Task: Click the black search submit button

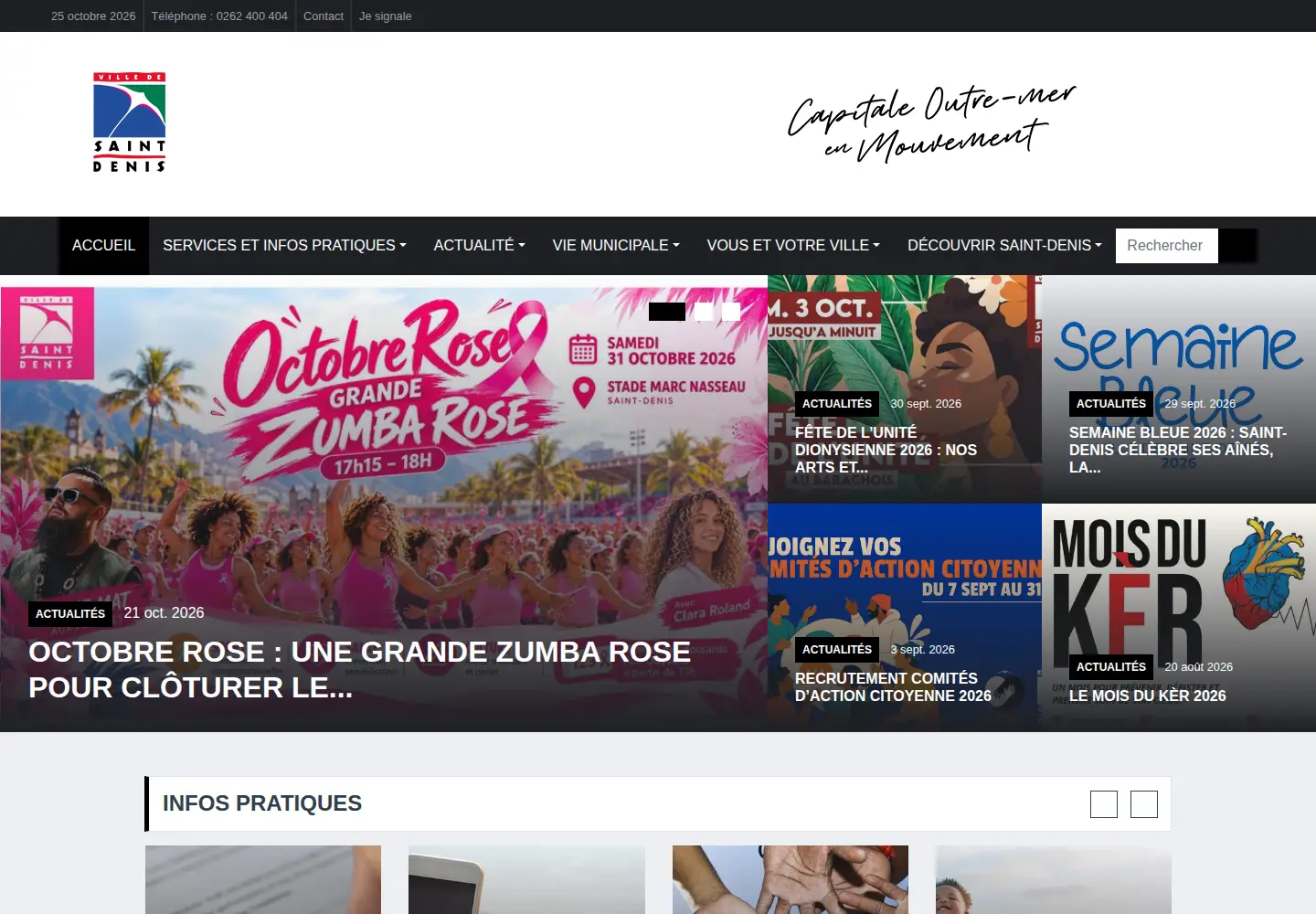Action: click(x=1238, y=246)
